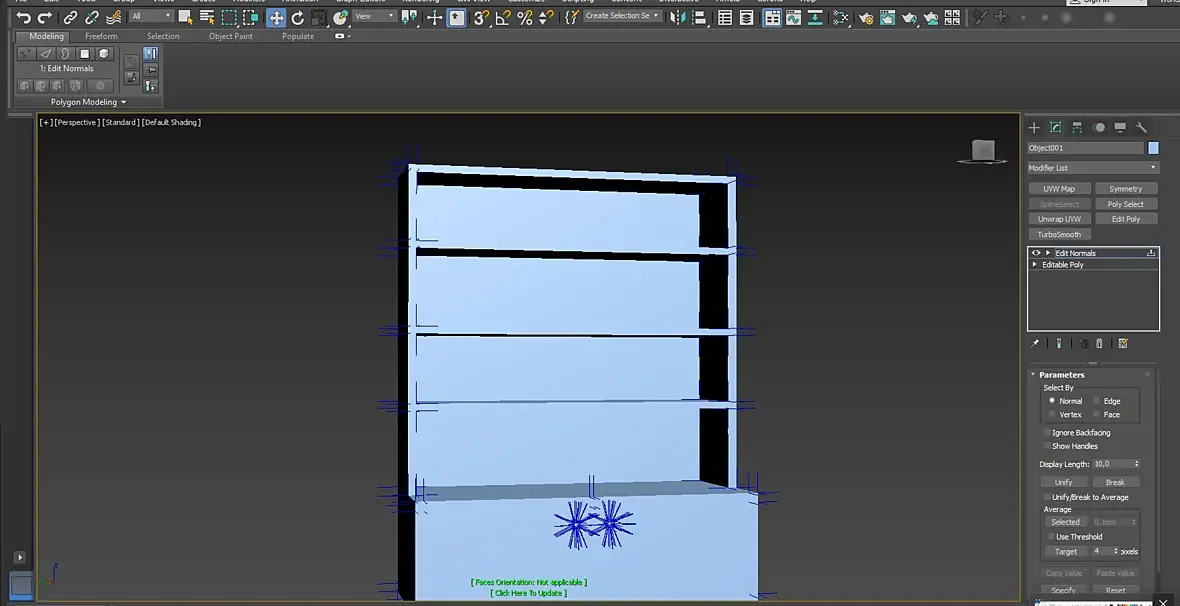Click the Bind to Space Warp icon
The height and width of the screenshot is (606, 1180).
click(114, 17)
